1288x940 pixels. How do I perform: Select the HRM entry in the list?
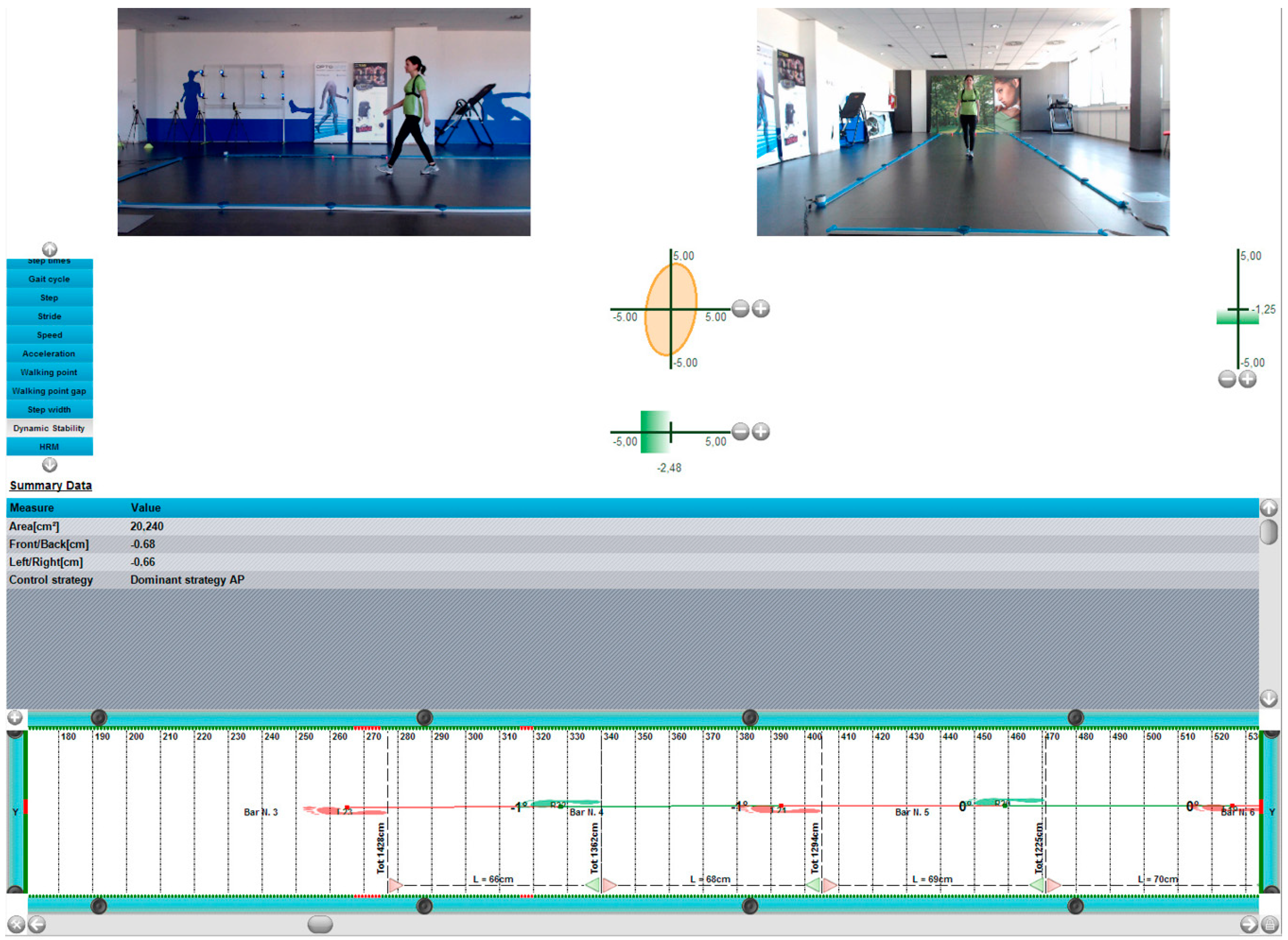tap(50, 447)
